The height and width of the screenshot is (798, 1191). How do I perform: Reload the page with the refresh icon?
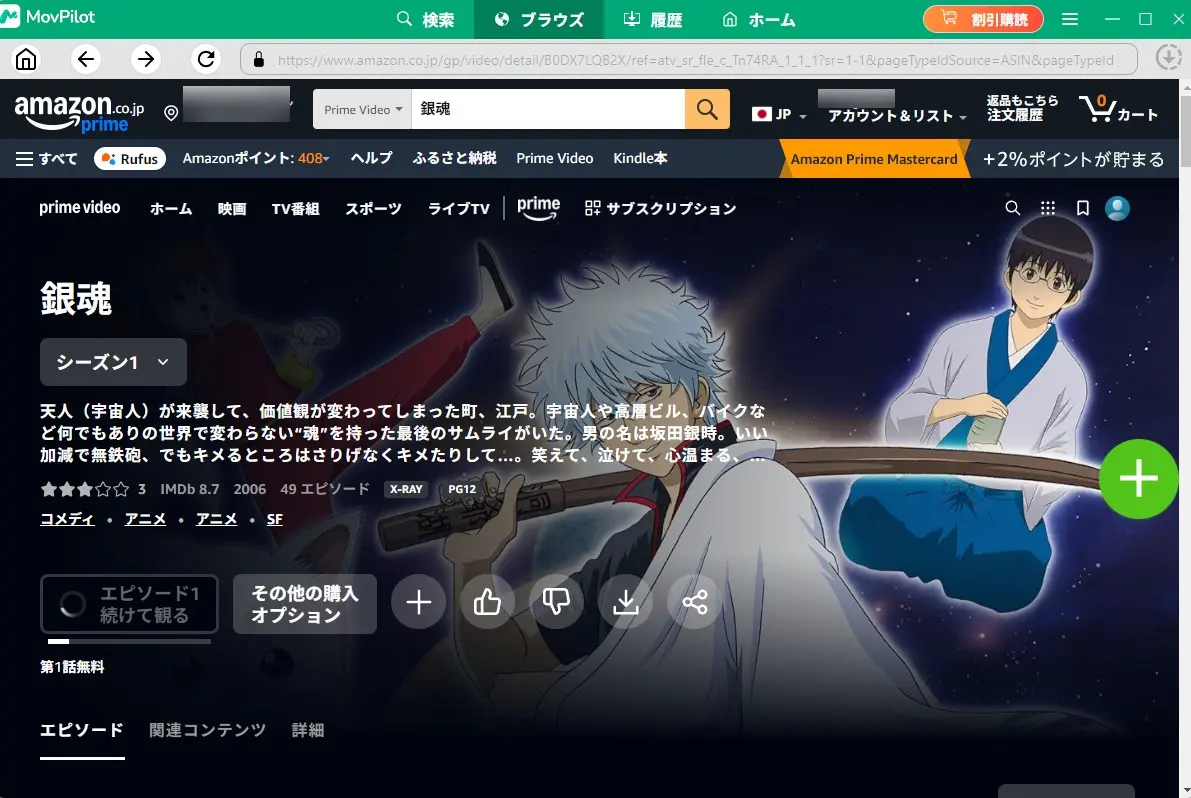tap(206, 58)
